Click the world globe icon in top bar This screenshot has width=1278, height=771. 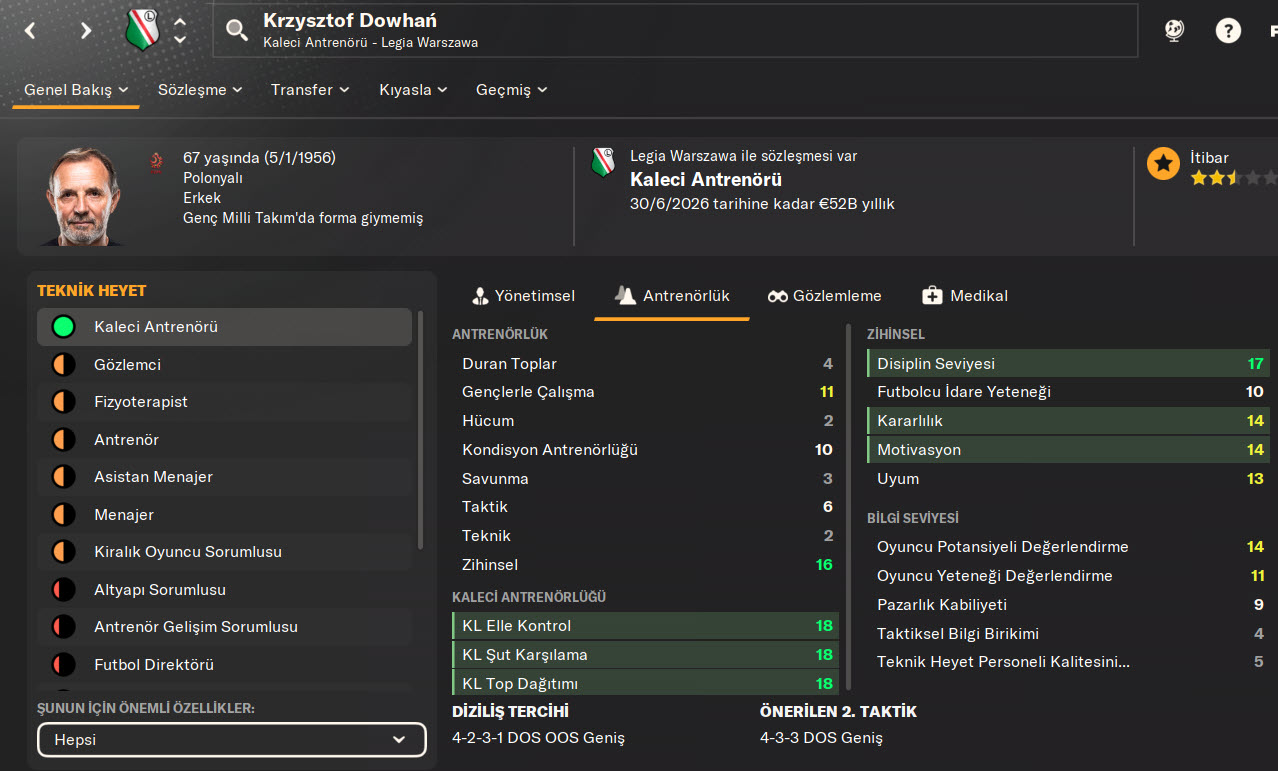[x=1175, y=30]
